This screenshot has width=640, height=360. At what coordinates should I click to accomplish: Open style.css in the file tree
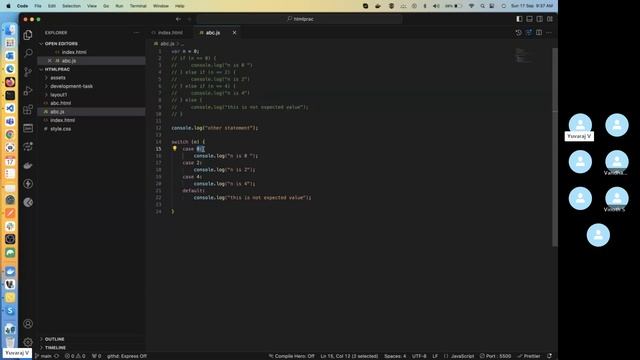[x=60, y=129]
